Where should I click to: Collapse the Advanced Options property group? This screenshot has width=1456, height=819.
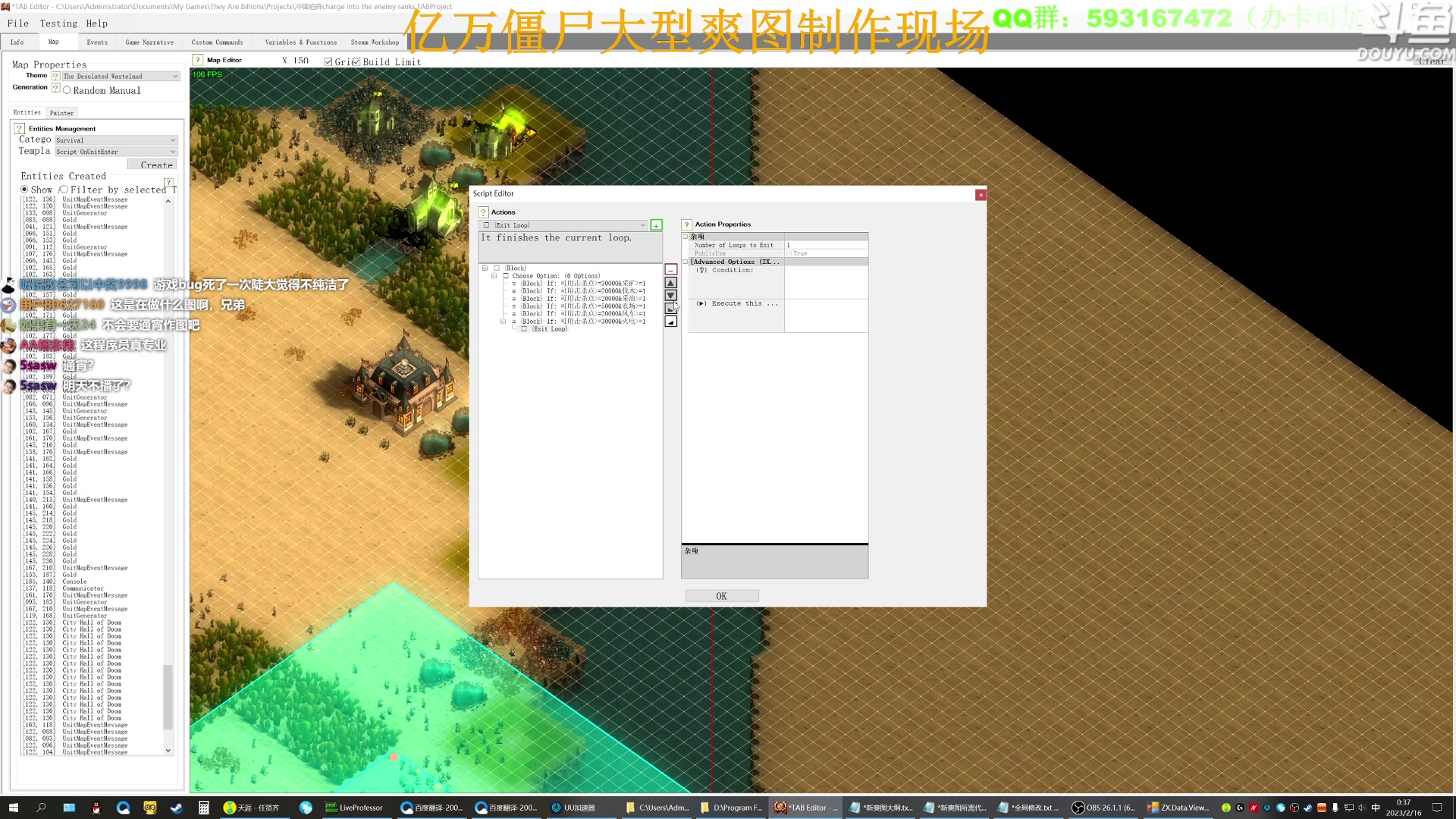coord(685,262)
